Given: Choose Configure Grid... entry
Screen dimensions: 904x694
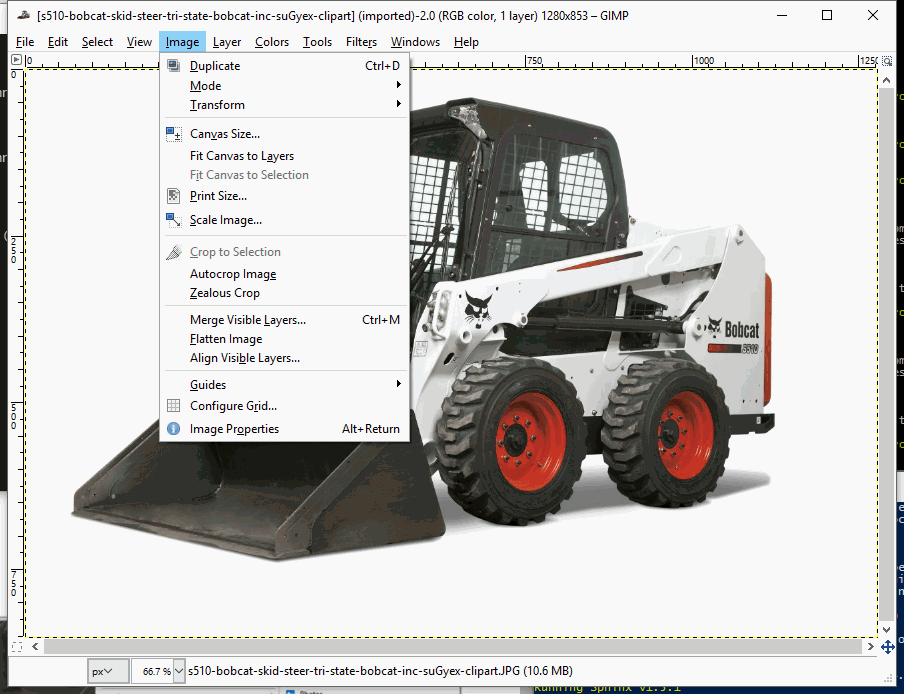Looking at the screenshot, I should (285, 406).
